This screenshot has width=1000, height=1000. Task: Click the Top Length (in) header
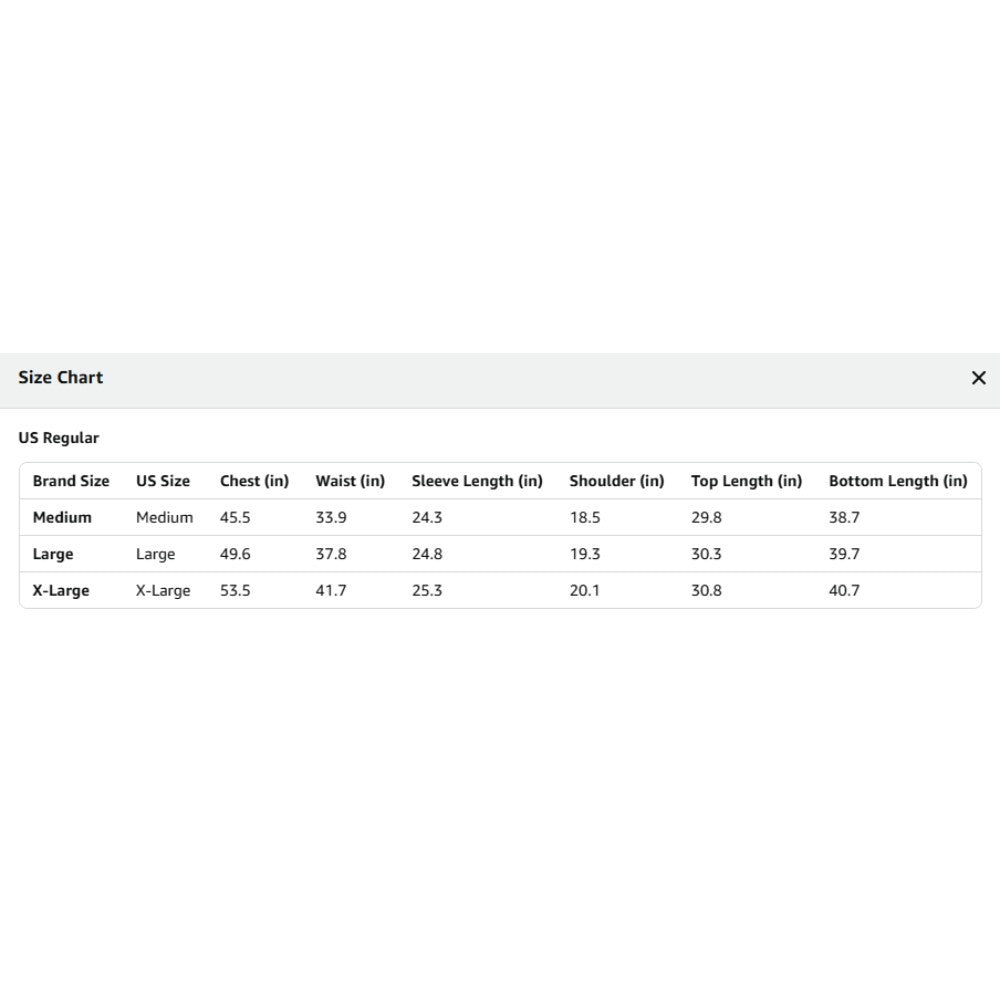(x=746, y=481)
